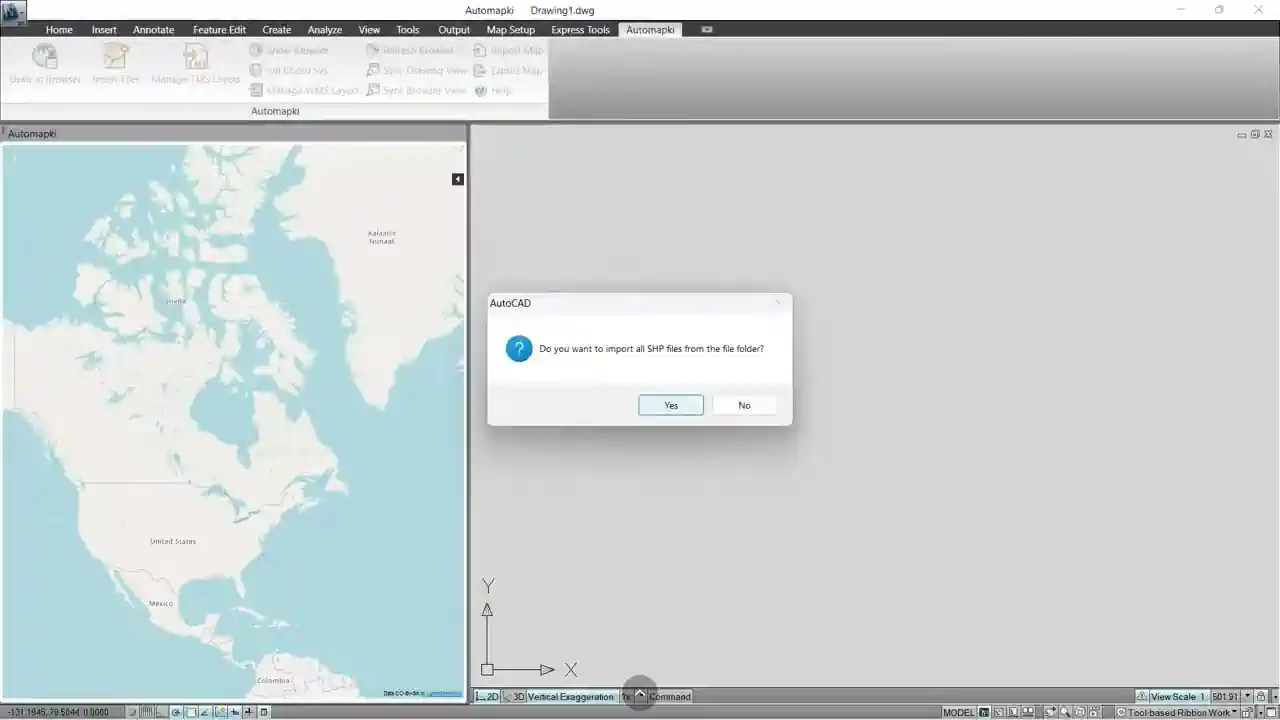Toggle grid display in status bar
The image size is (1280, 720).
coord(146,711)
